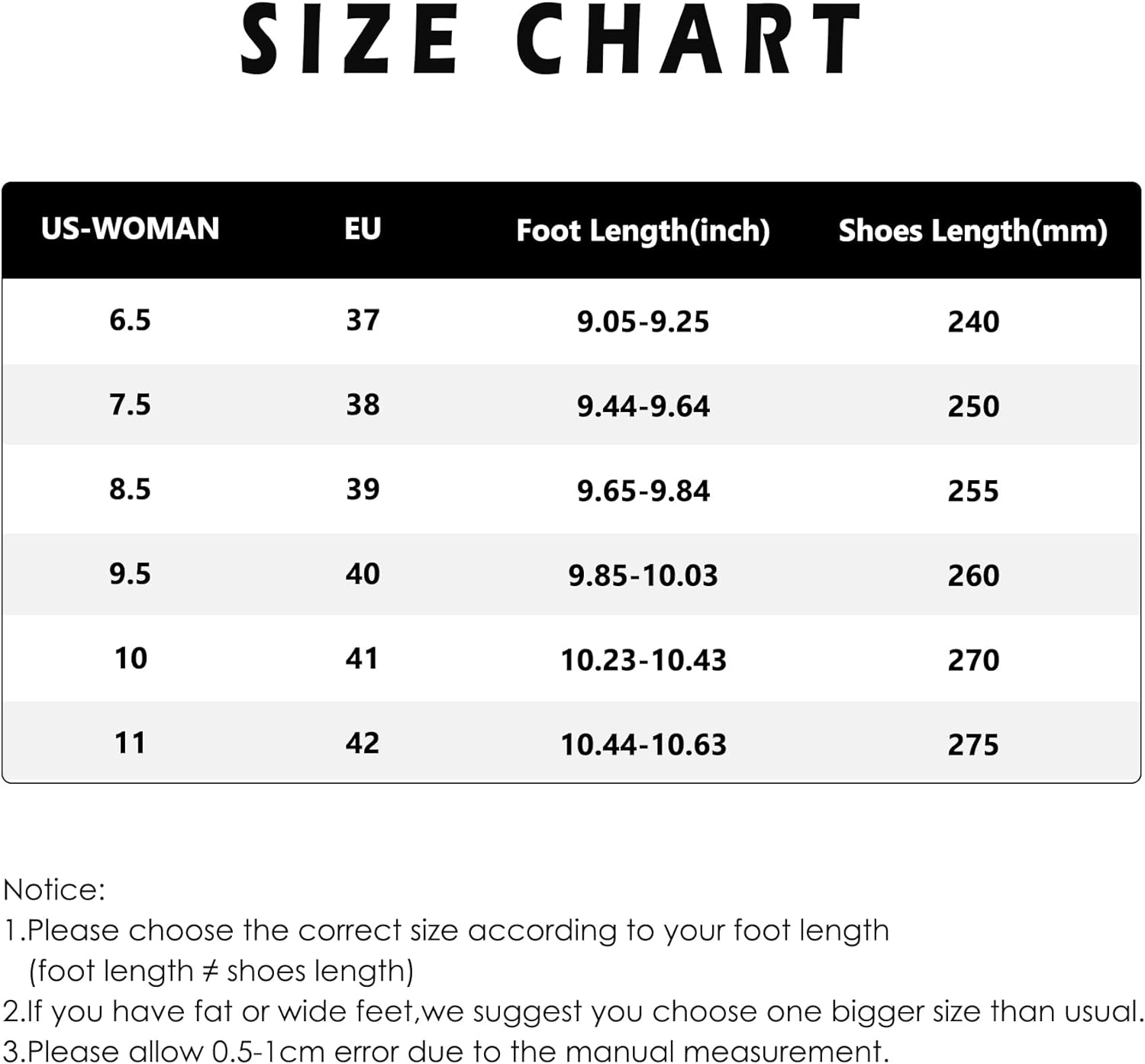
Task: Select the US-WOMAN column header
Action: tap(130, 229)
